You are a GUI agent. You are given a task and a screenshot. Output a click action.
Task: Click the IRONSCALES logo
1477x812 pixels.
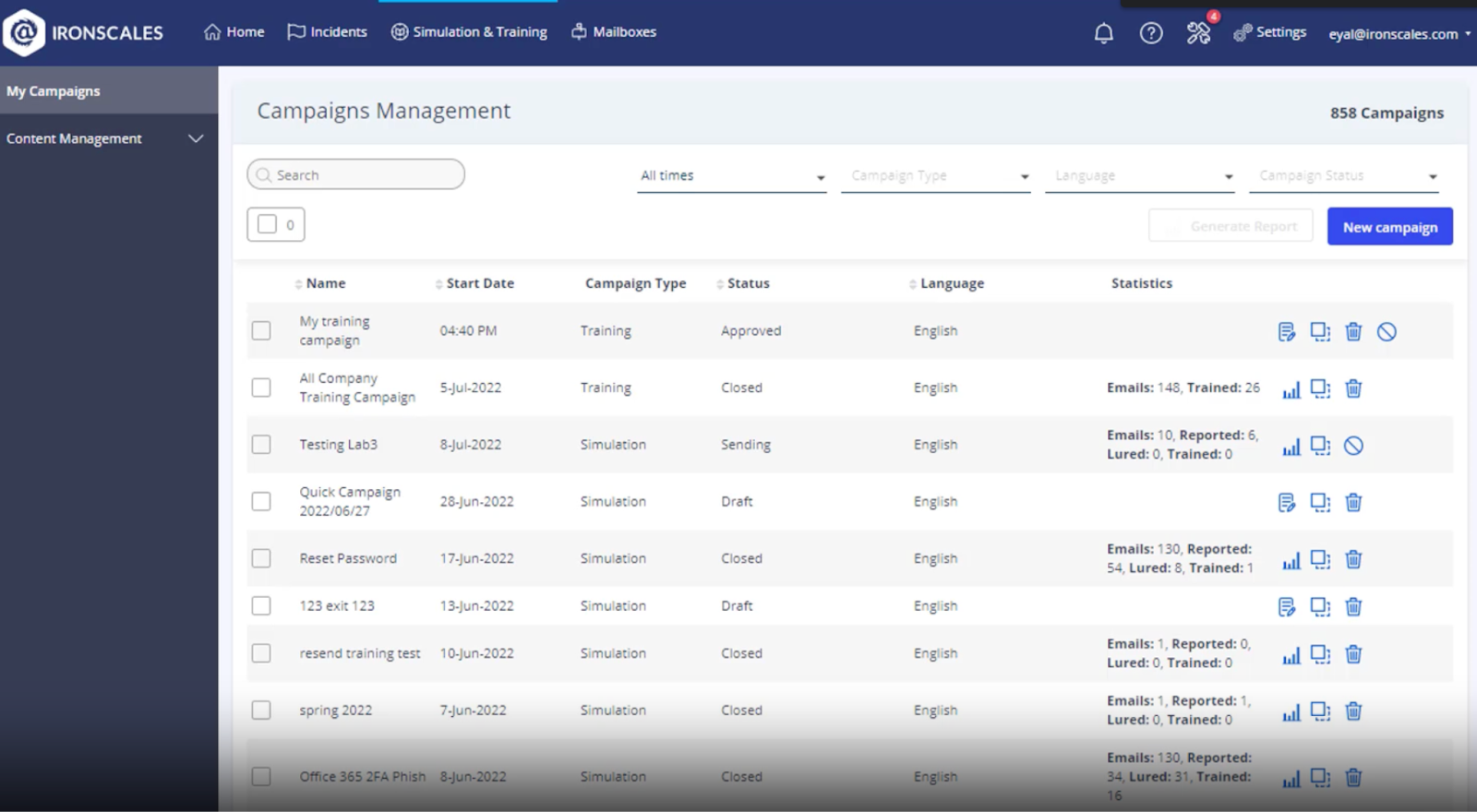(84, 33)
